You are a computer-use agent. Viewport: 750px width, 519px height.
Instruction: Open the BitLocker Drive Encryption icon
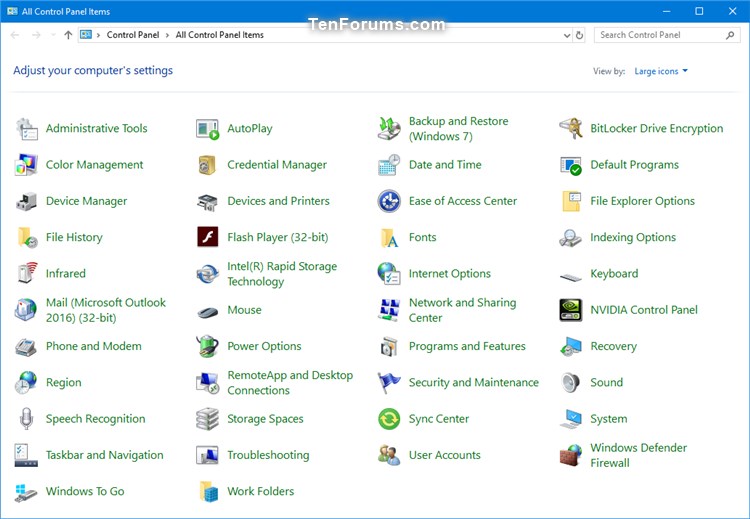click(571, 129)
